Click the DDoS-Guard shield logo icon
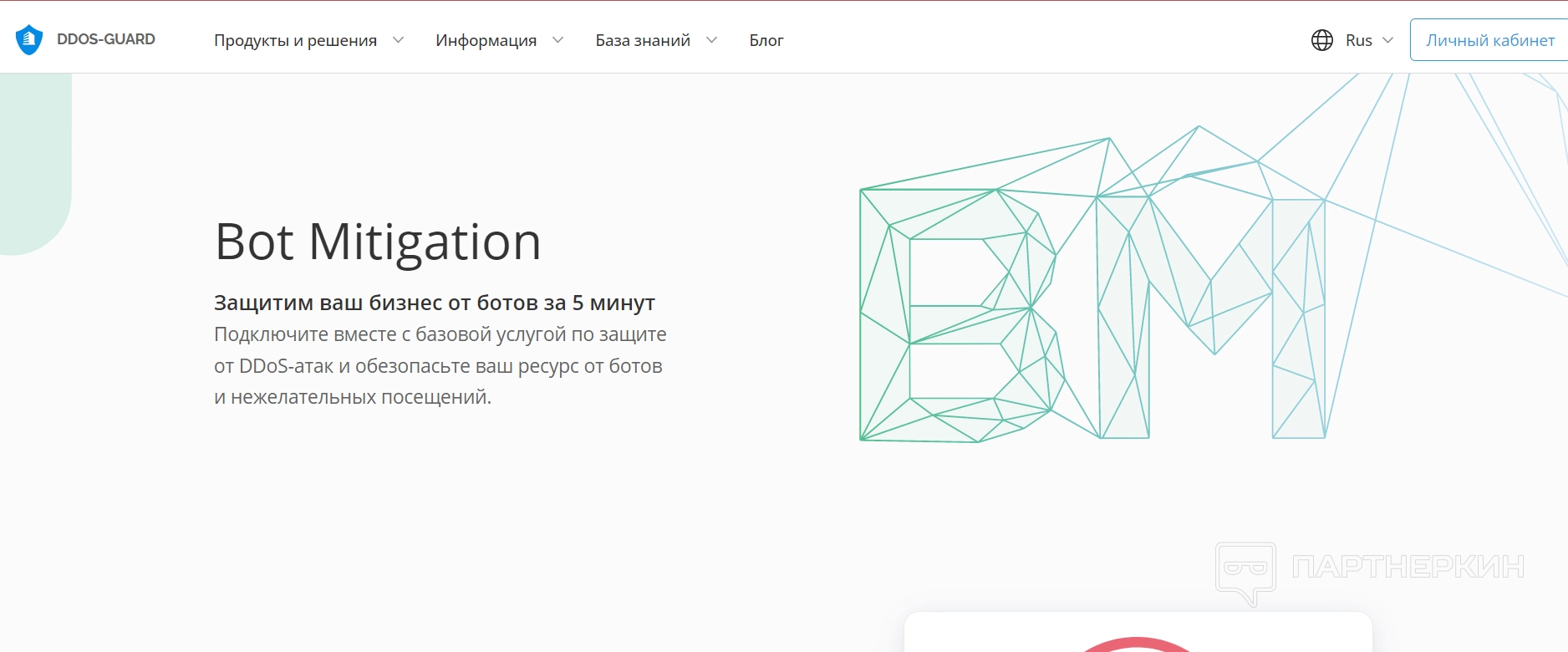 [29, 39]
